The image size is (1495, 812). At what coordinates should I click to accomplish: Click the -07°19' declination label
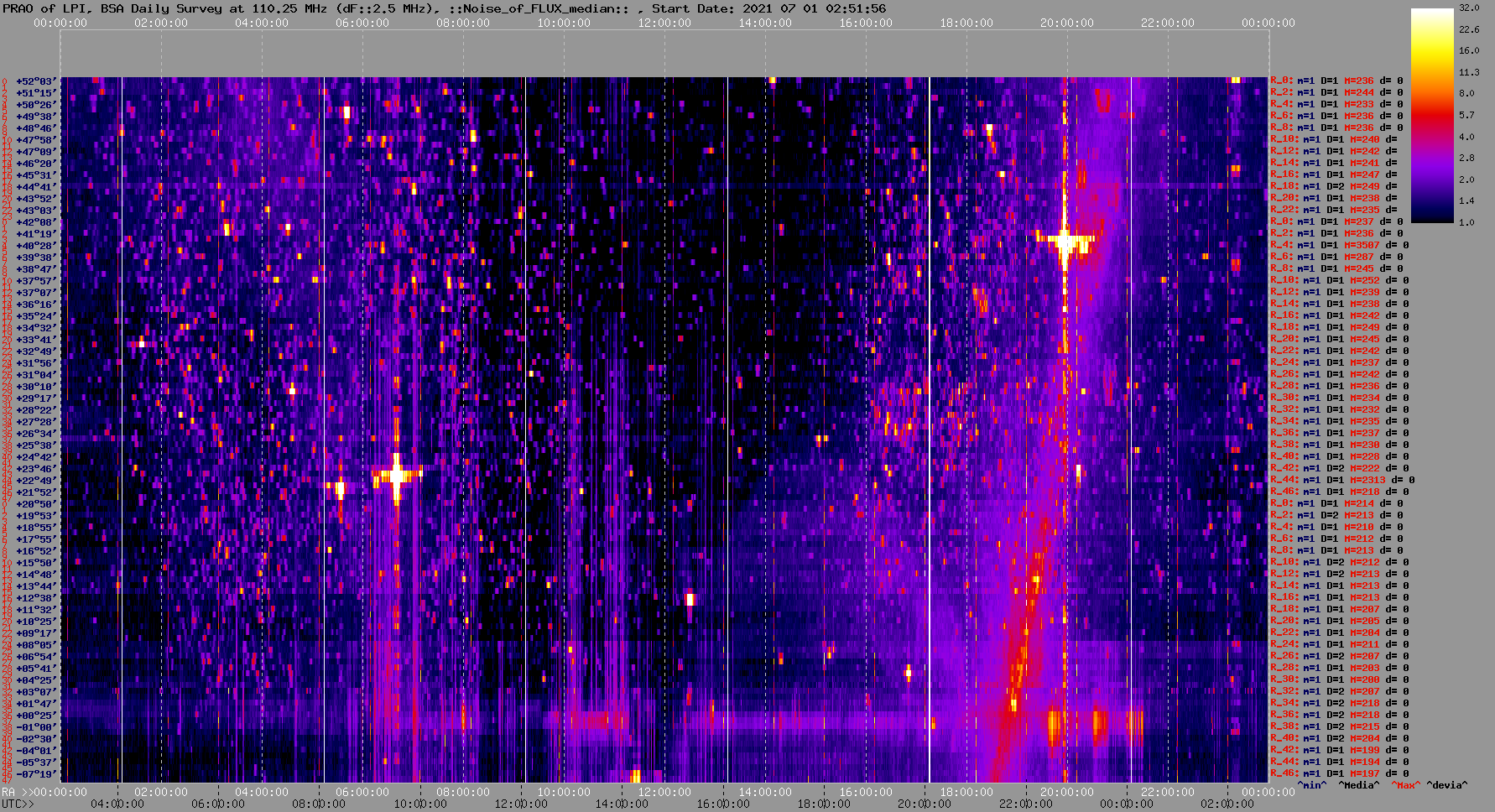35,774
